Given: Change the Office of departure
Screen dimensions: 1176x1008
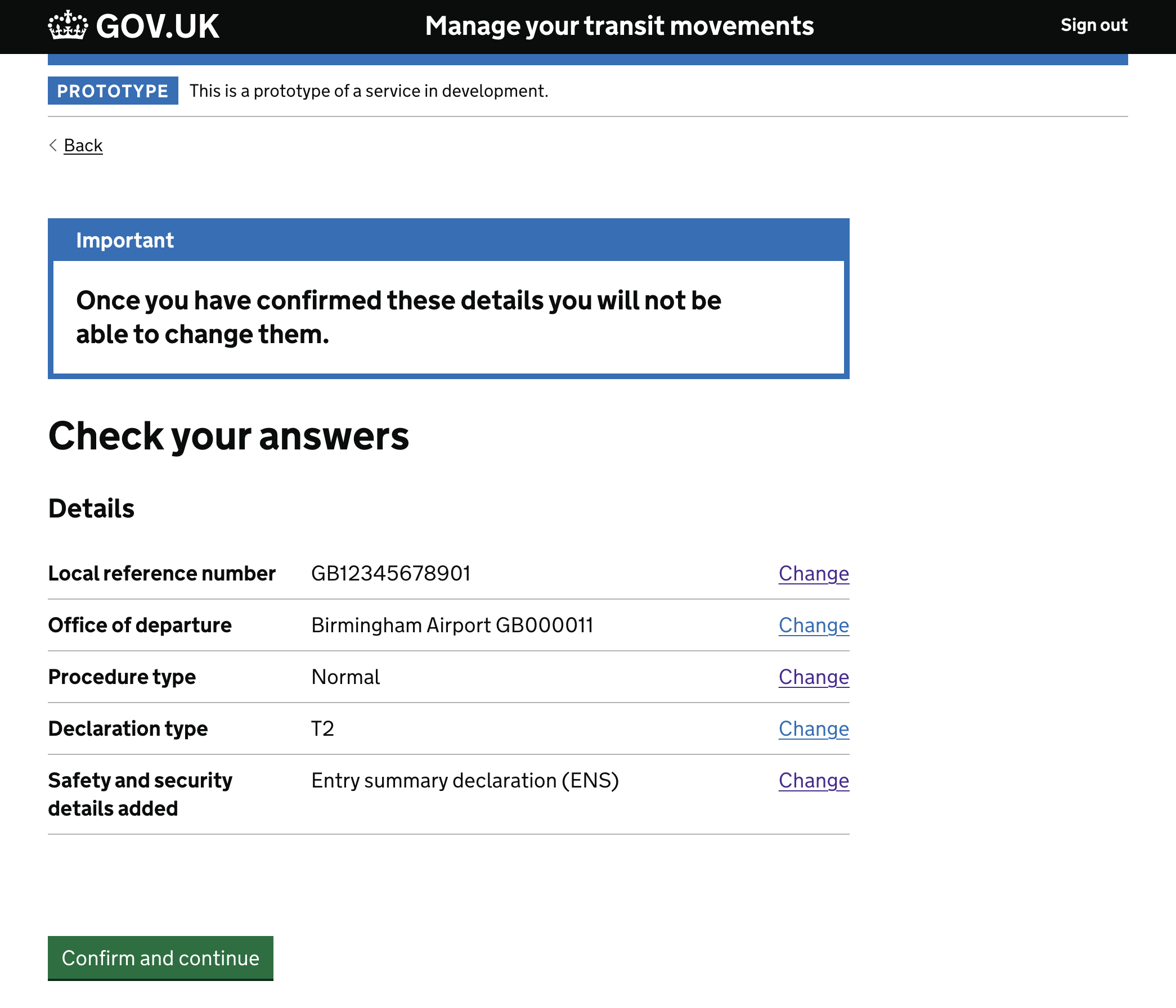Looking at the screenshot, I should pyautogui.click(x=813, y=625).
